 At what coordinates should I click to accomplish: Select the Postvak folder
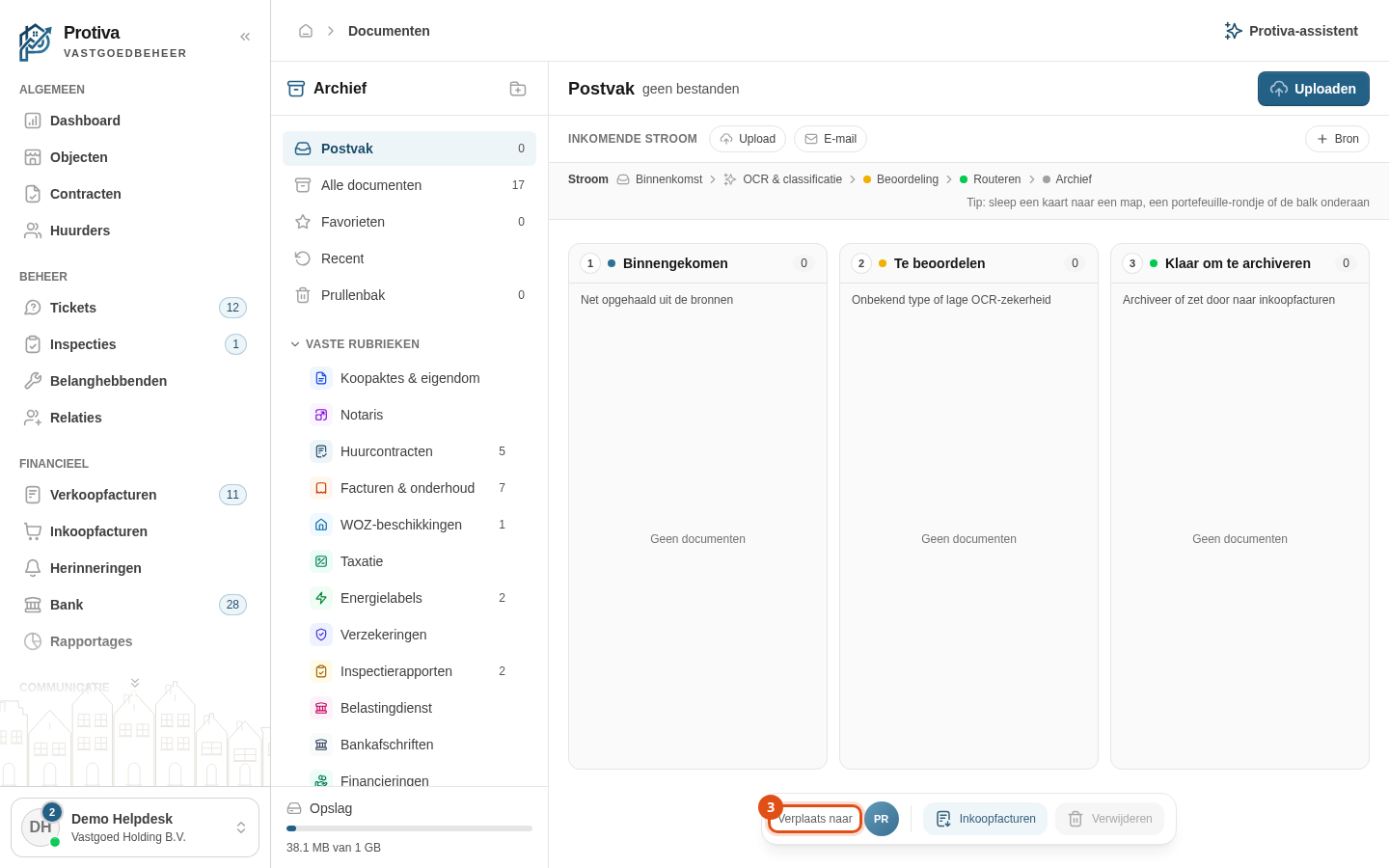[x=409, y=149]
